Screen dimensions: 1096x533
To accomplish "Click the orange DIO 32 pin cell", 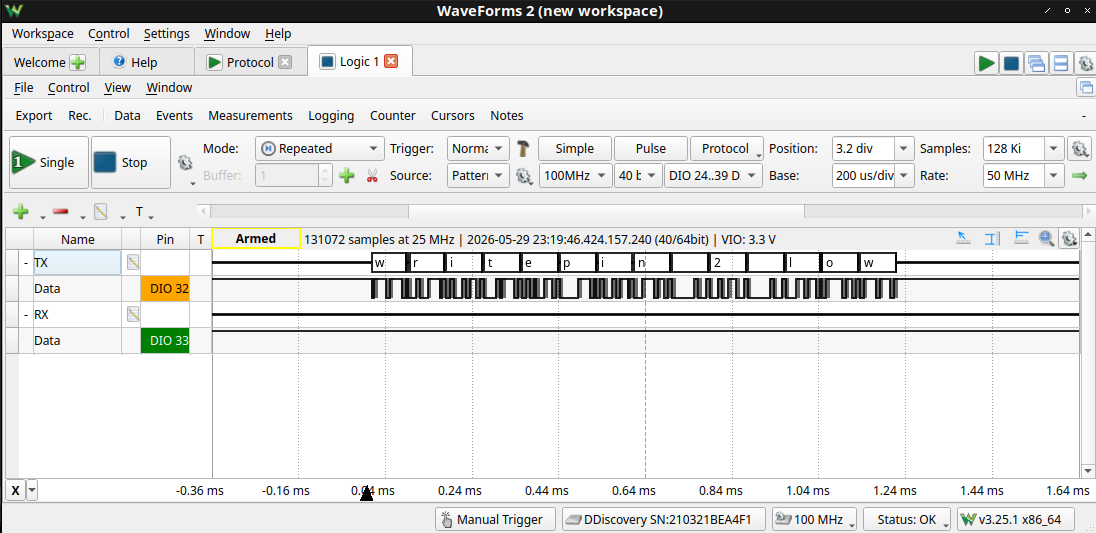I will tap(165, 289).
